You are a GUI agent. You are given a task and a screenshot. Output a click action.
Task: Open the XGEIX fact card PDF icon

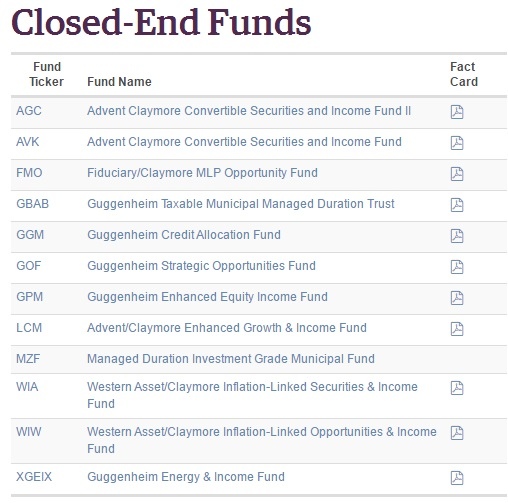[457, 478]
